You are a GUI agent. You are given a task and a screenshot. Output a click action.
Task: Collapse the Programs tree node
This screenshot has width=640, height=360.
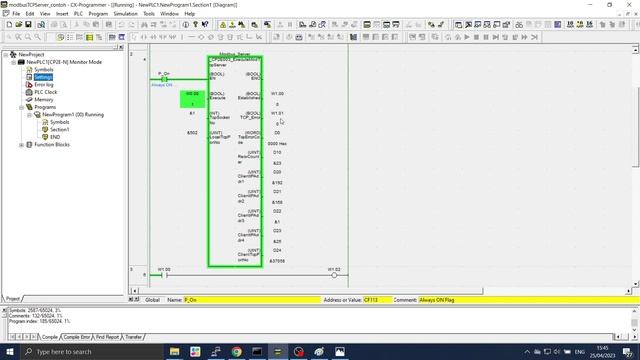tap(21, 107)
